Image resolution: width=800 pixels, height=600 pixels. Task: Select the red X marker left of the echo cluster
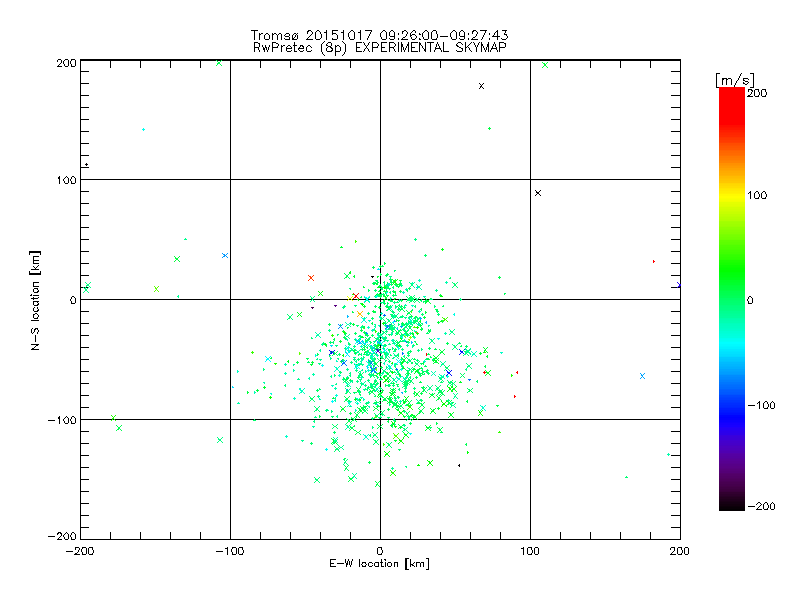coord(311,278)
